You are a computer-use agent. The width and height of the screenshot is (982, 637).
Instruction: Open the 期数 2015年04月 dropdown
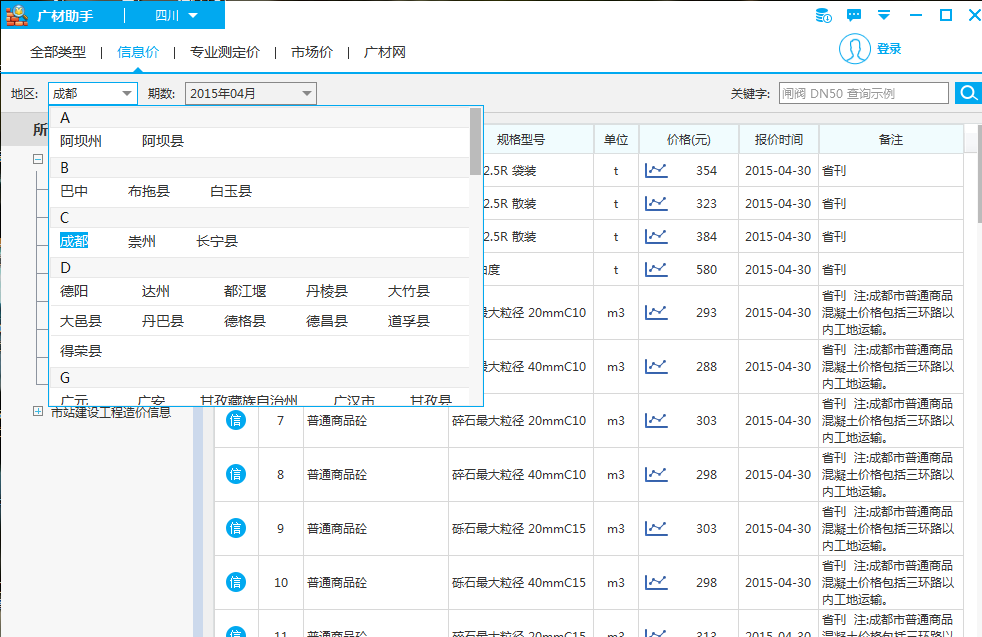click(x=251, y=93)
